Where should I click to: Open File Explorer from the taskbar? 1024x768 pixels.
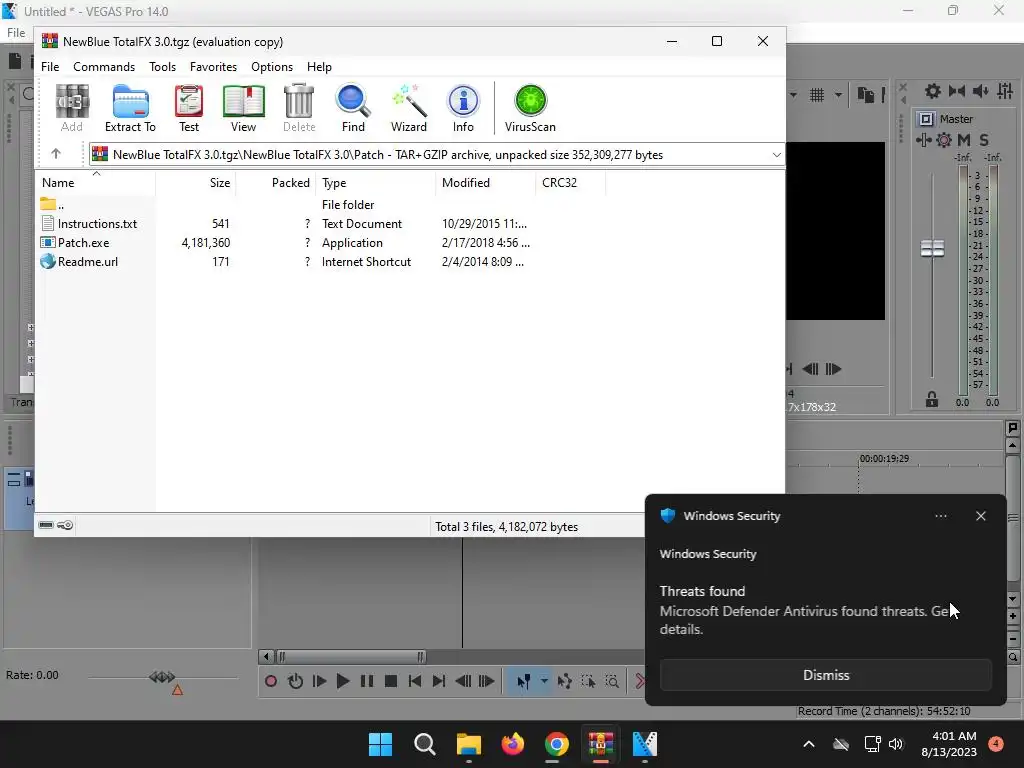pyautogui.click(x=468, y=744)
